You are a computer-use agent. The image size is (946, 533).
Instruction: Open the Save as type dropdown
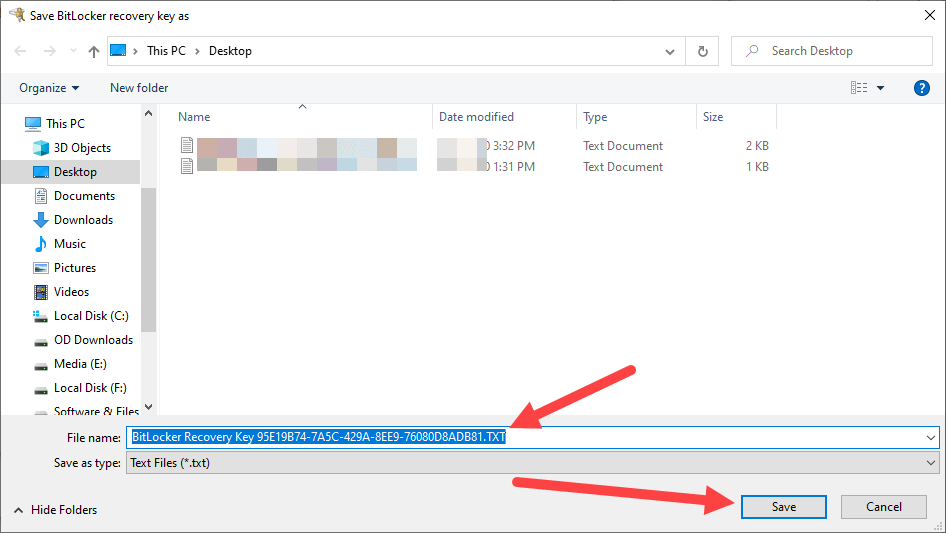[x=532, y=463]
